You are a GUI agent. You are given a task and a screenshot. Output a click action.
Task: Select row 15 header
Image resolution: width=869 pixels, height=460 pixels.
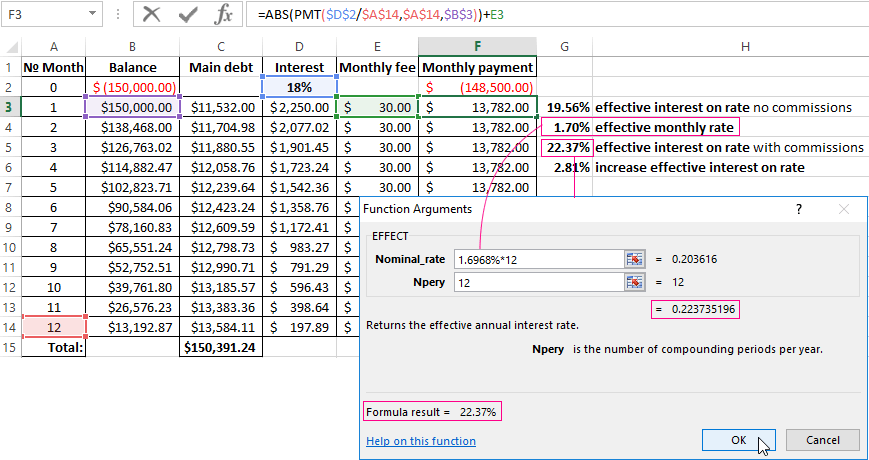(11, 347)
